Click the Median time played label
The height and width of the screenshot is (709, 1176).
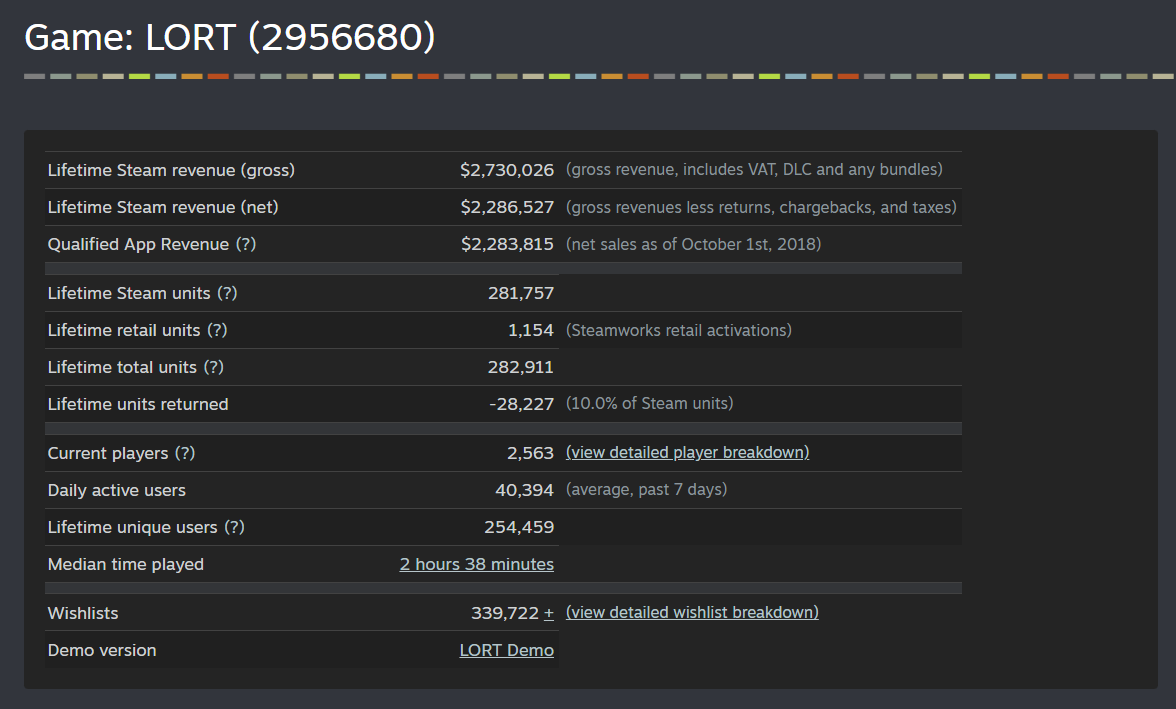point(125,564)
